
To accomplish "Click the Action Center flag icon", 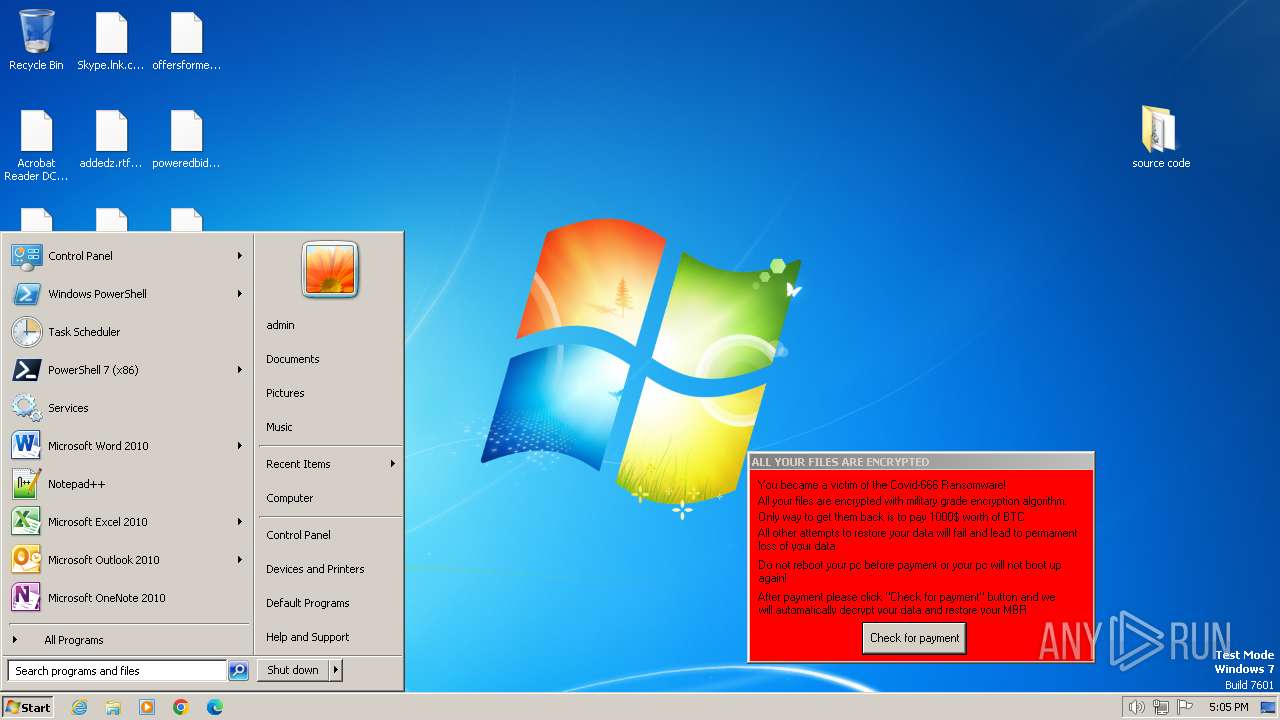I will [1186, 707].
